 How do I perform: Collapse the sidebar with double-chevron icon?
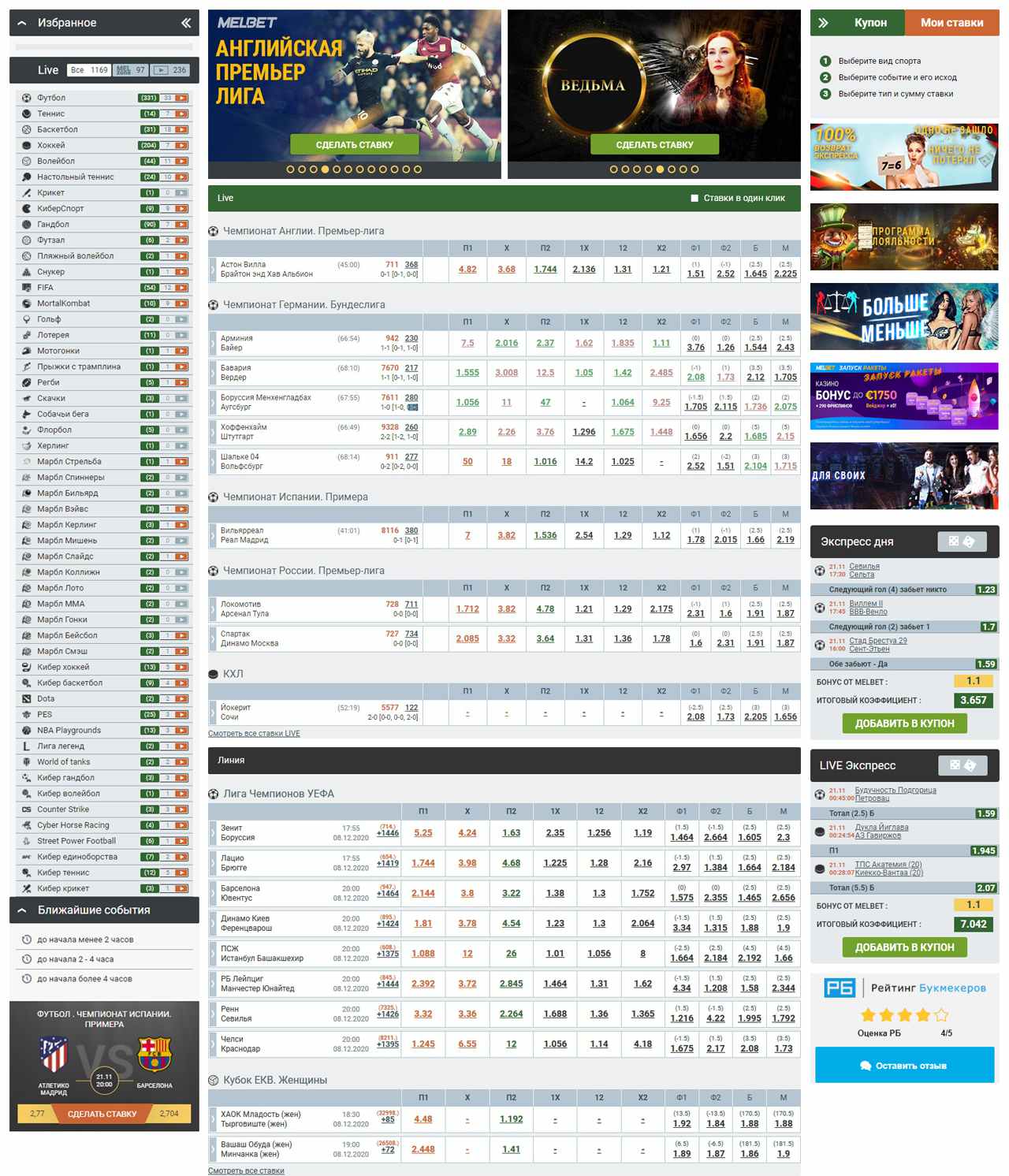click(x=186, y=23)
